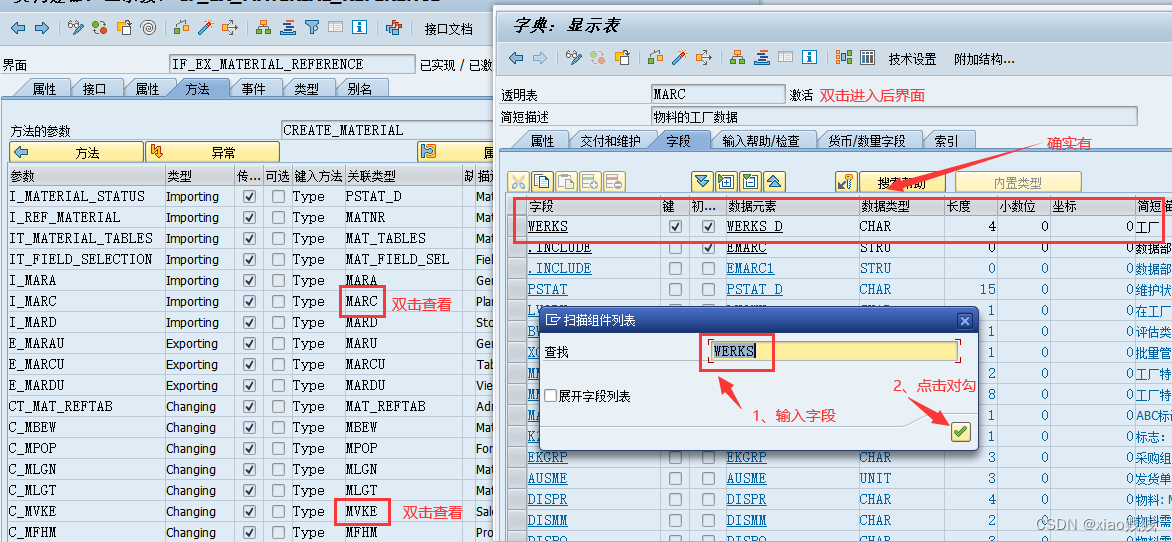
Task: Toggle pass-by-value checkbox for I_MARC
Action: (250, 301)
